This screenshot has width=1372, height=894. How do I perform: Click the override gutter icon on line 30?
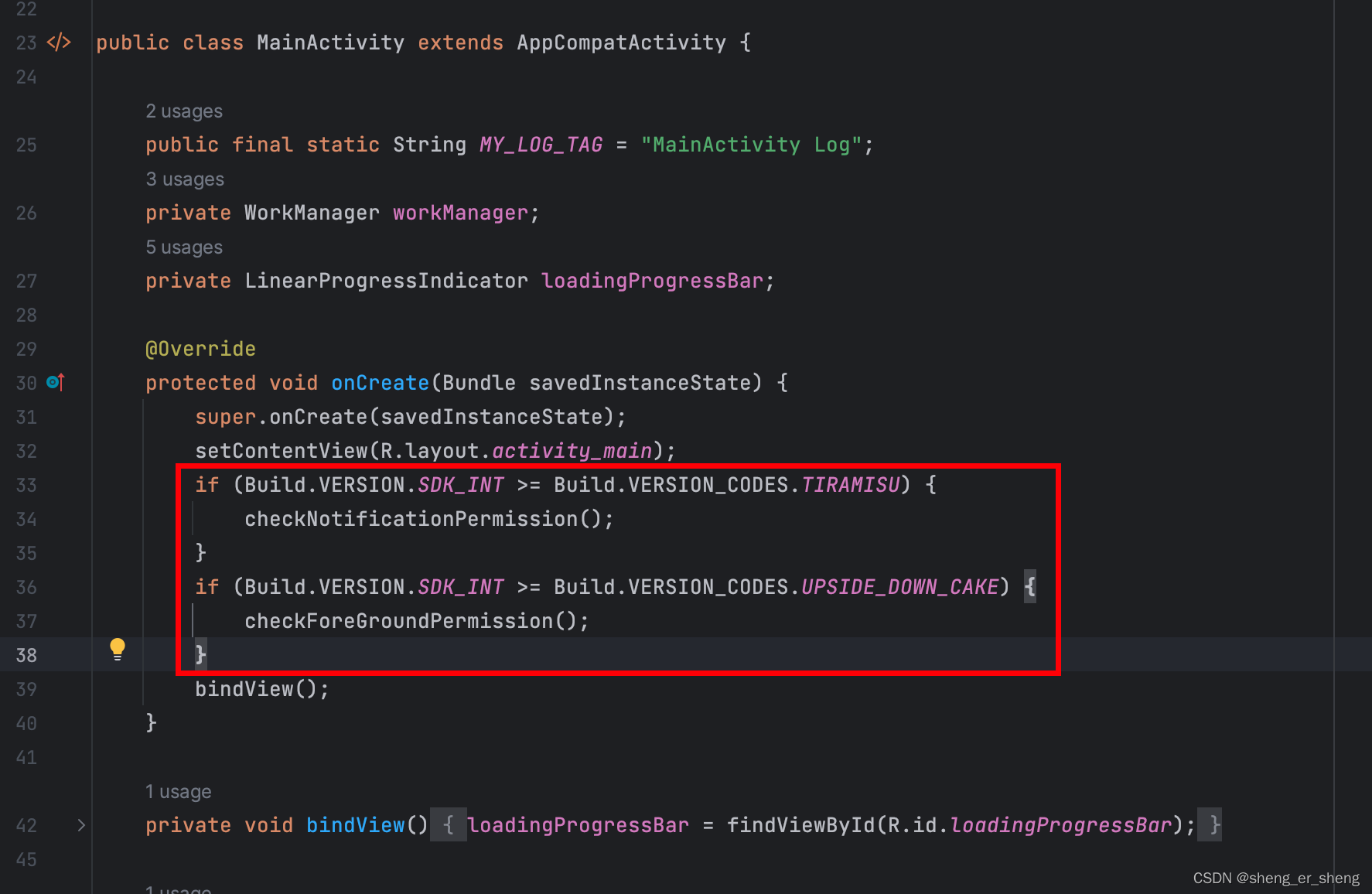click(56, 382)
